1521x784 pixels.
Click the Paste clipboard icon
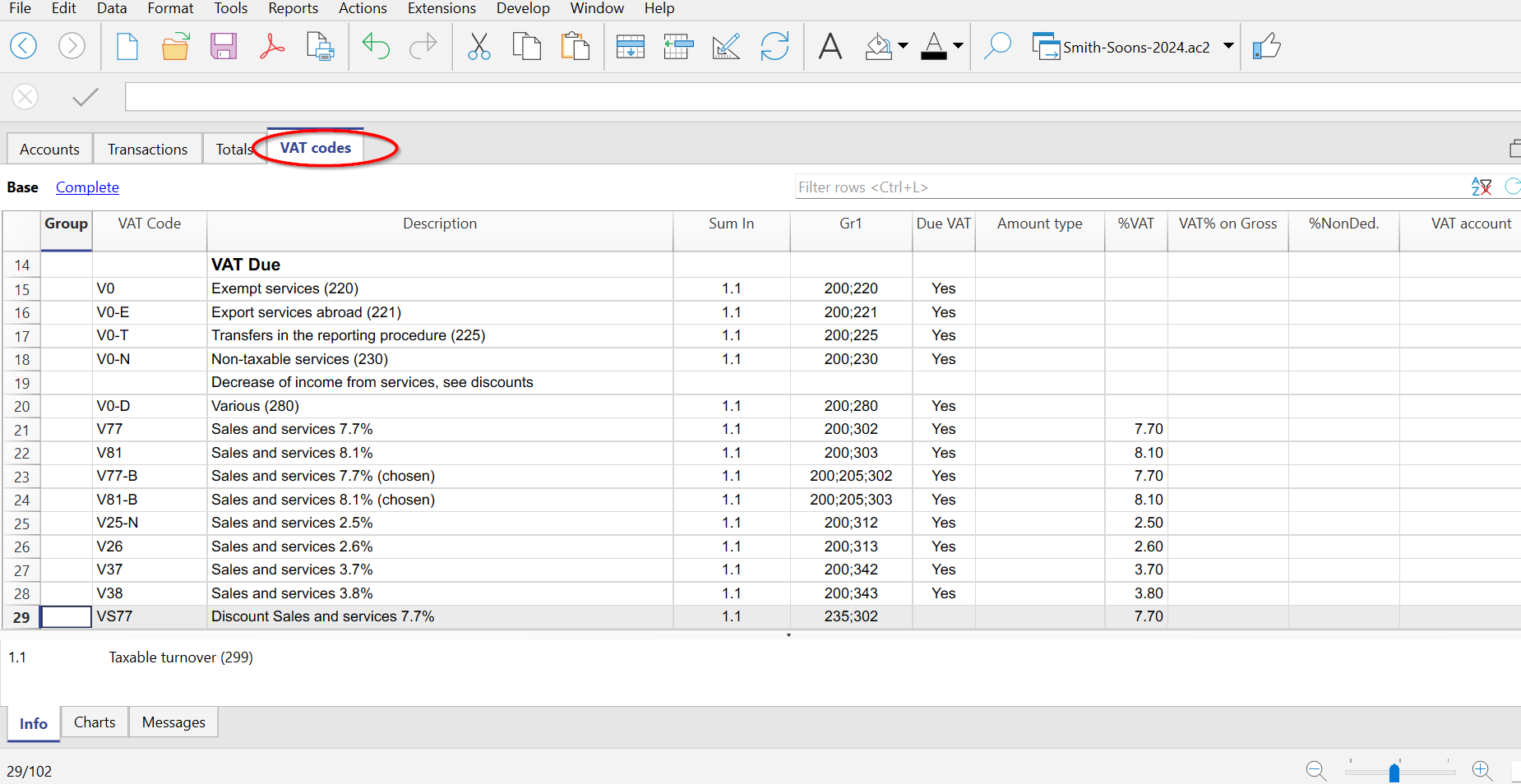click(x=576, y=46)
